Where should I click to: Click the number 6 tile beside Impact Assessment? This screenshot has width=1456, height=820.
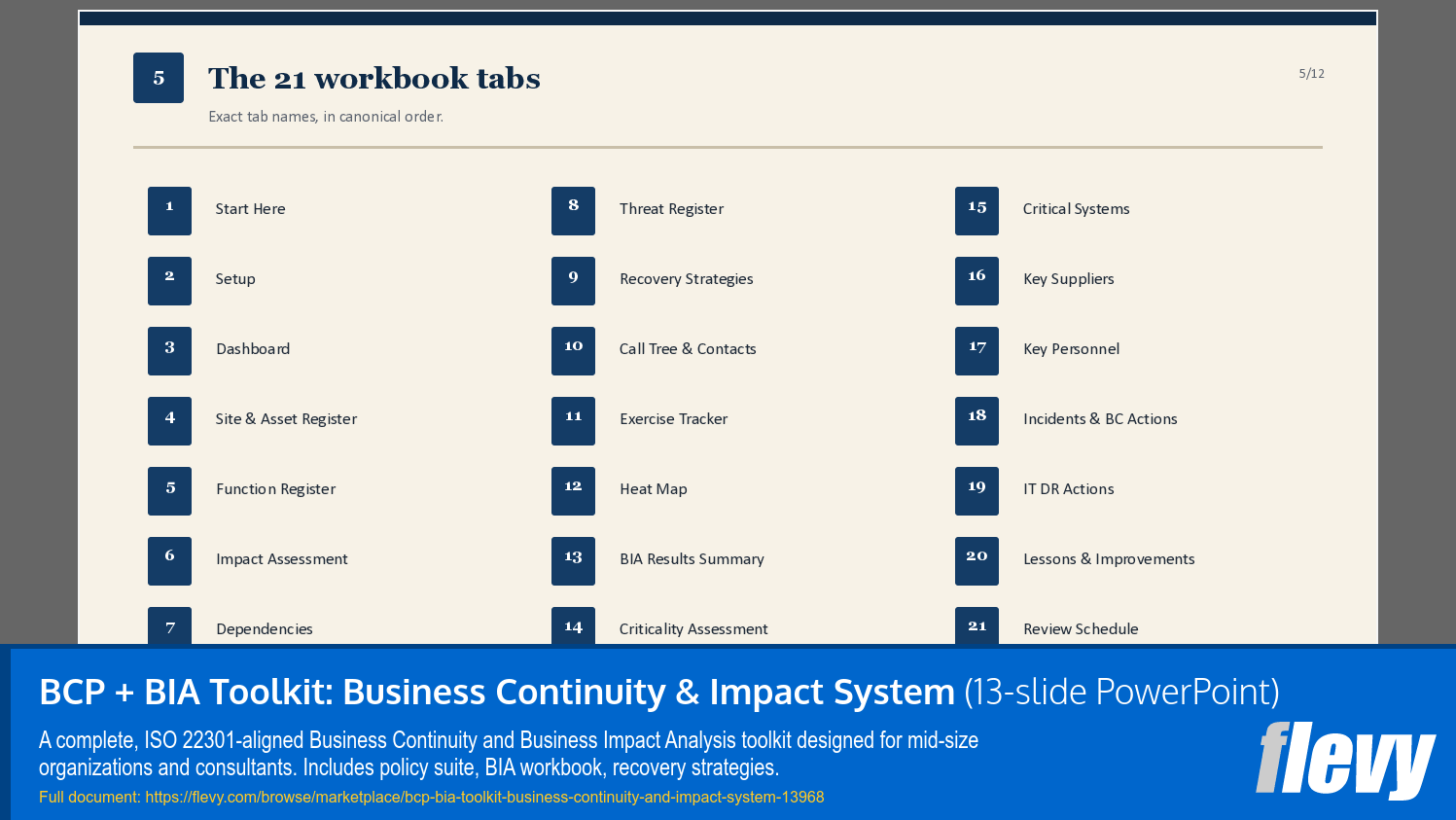(x=169, y=561)
